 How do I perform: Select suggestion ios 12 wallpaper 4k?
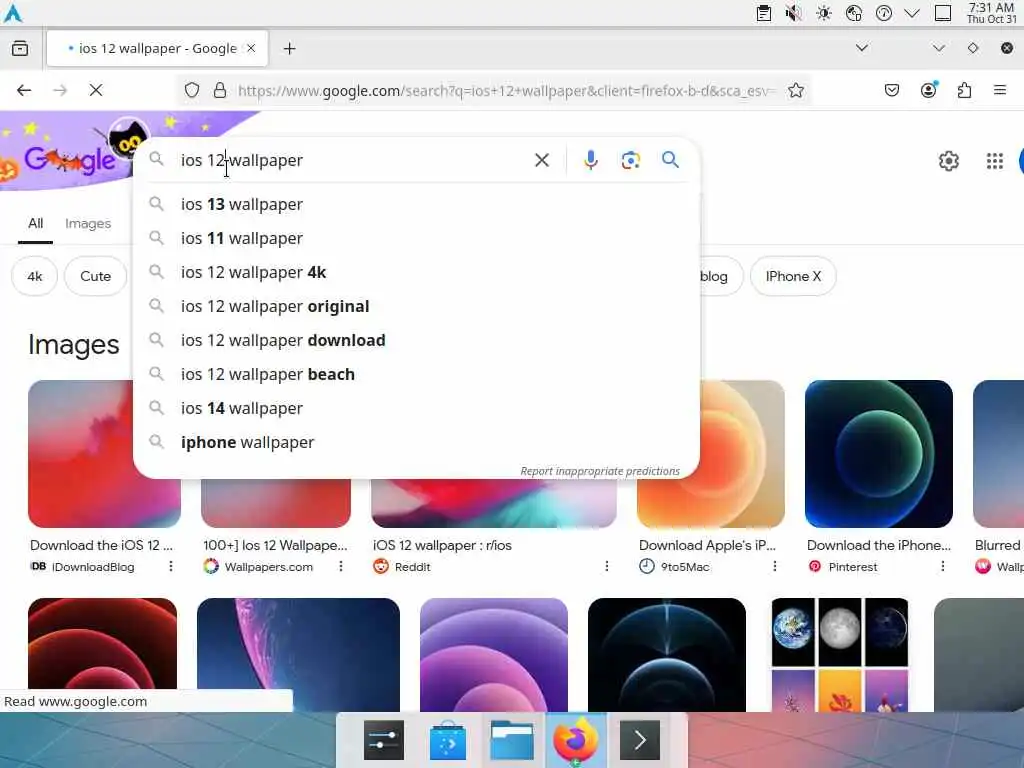[416, 272]
